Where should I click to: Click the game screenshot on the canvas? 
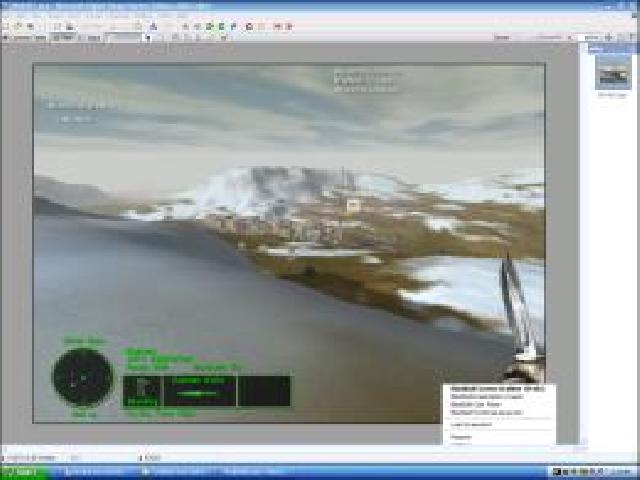pyautogui.click(x=289, y=243)
